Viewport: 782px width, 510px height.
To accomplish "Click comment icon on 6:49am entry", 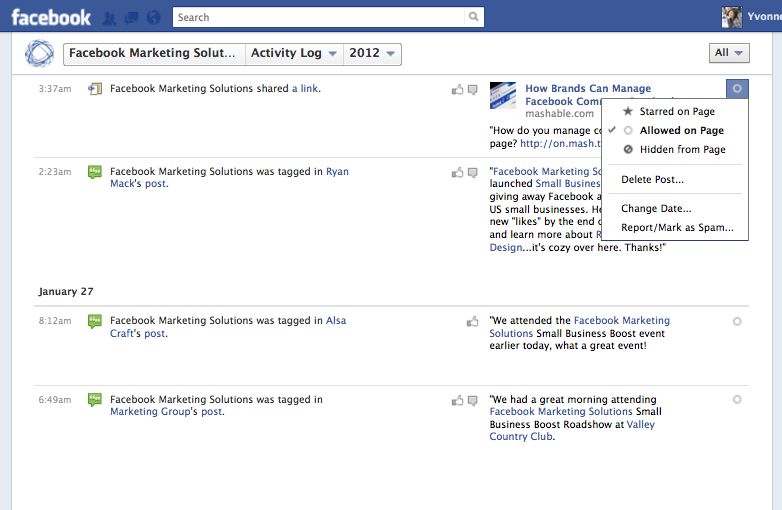I will coord(472,400).
